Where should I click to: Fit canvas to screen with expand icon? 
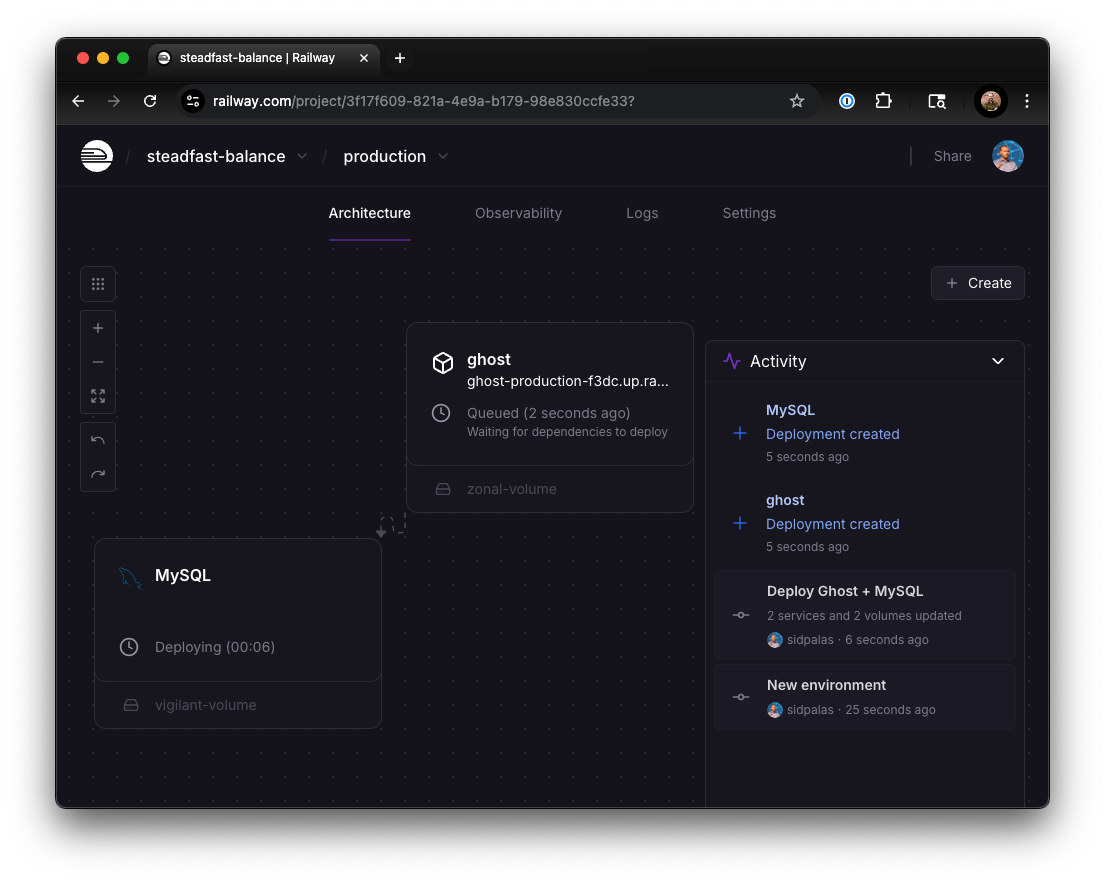click(98, 396)
